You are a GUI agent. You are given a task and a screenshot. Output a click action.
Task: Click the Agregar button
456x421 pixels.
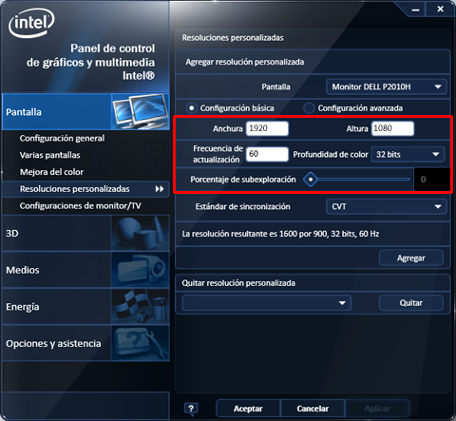tap(411, 258)
